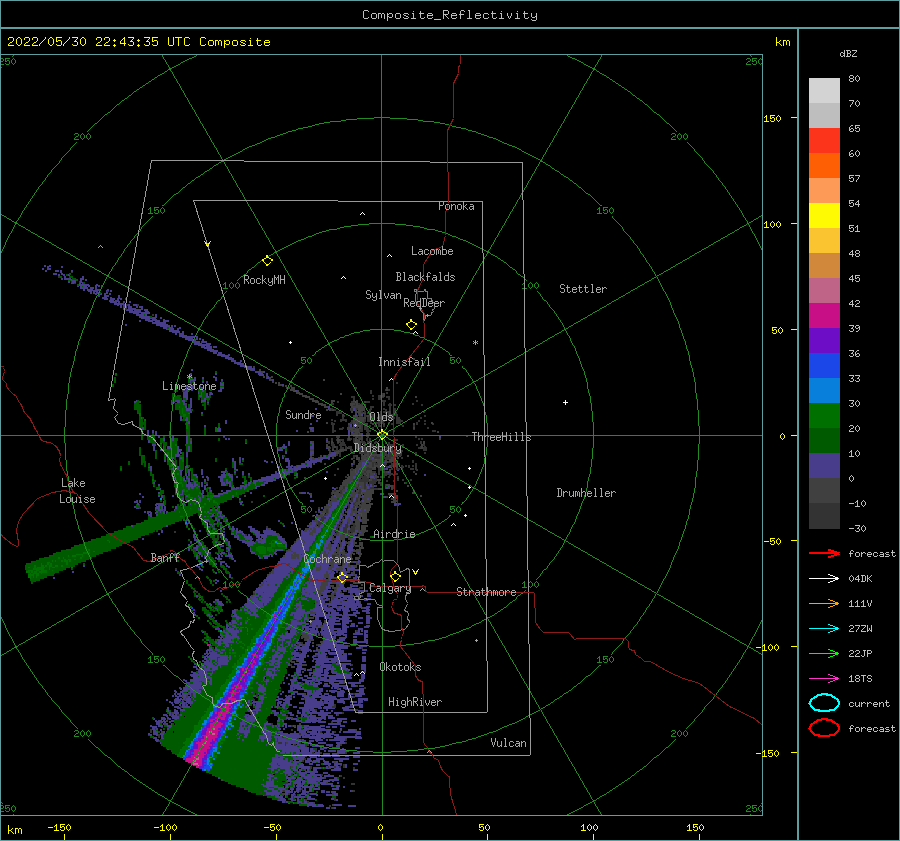Click the white plus marker south of Stettler
900x841 pixels.
565,402
